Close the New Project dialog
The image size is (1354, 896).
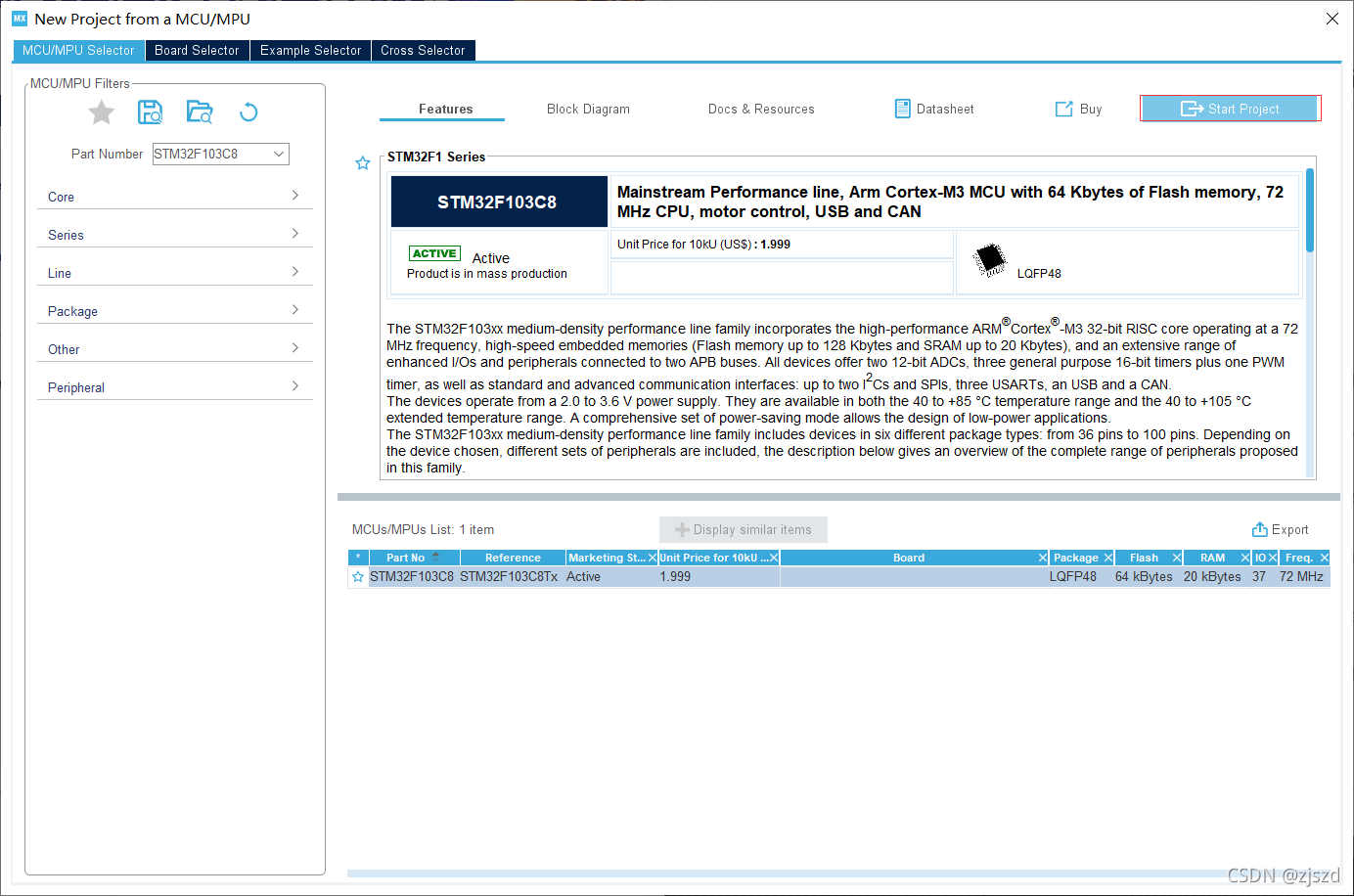(1332, 19)
